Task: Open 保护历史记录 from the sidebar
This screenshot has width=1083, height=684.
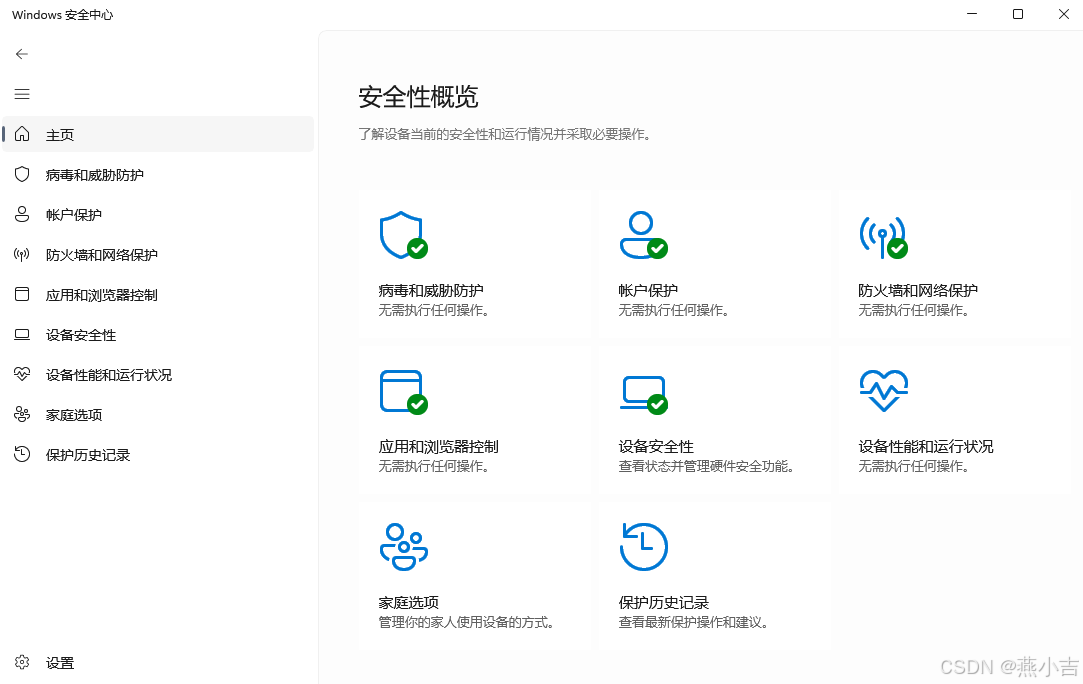Action: tap(158, 455)
